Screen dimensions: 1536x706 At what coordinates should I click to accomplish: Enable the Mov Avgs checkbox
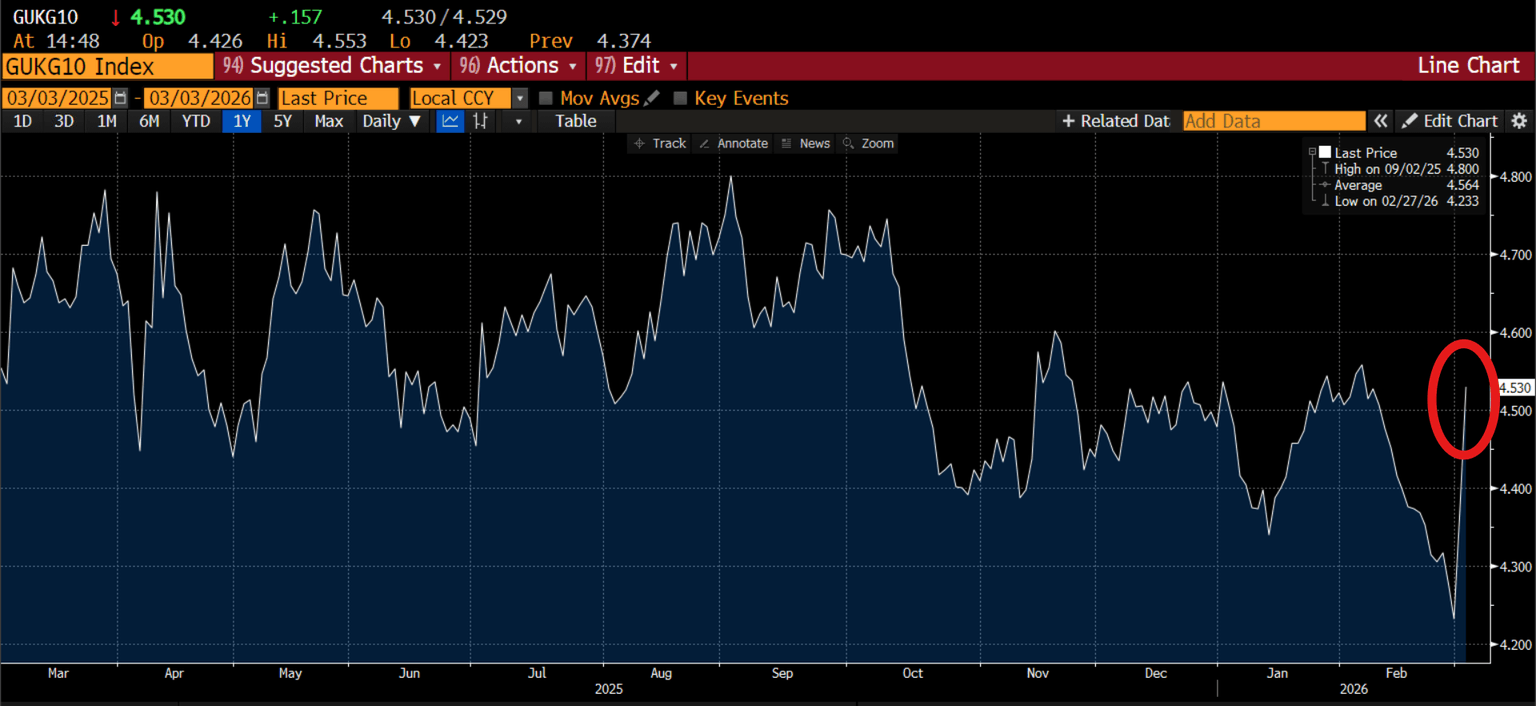pyautogui.click(x=546, y=98)
